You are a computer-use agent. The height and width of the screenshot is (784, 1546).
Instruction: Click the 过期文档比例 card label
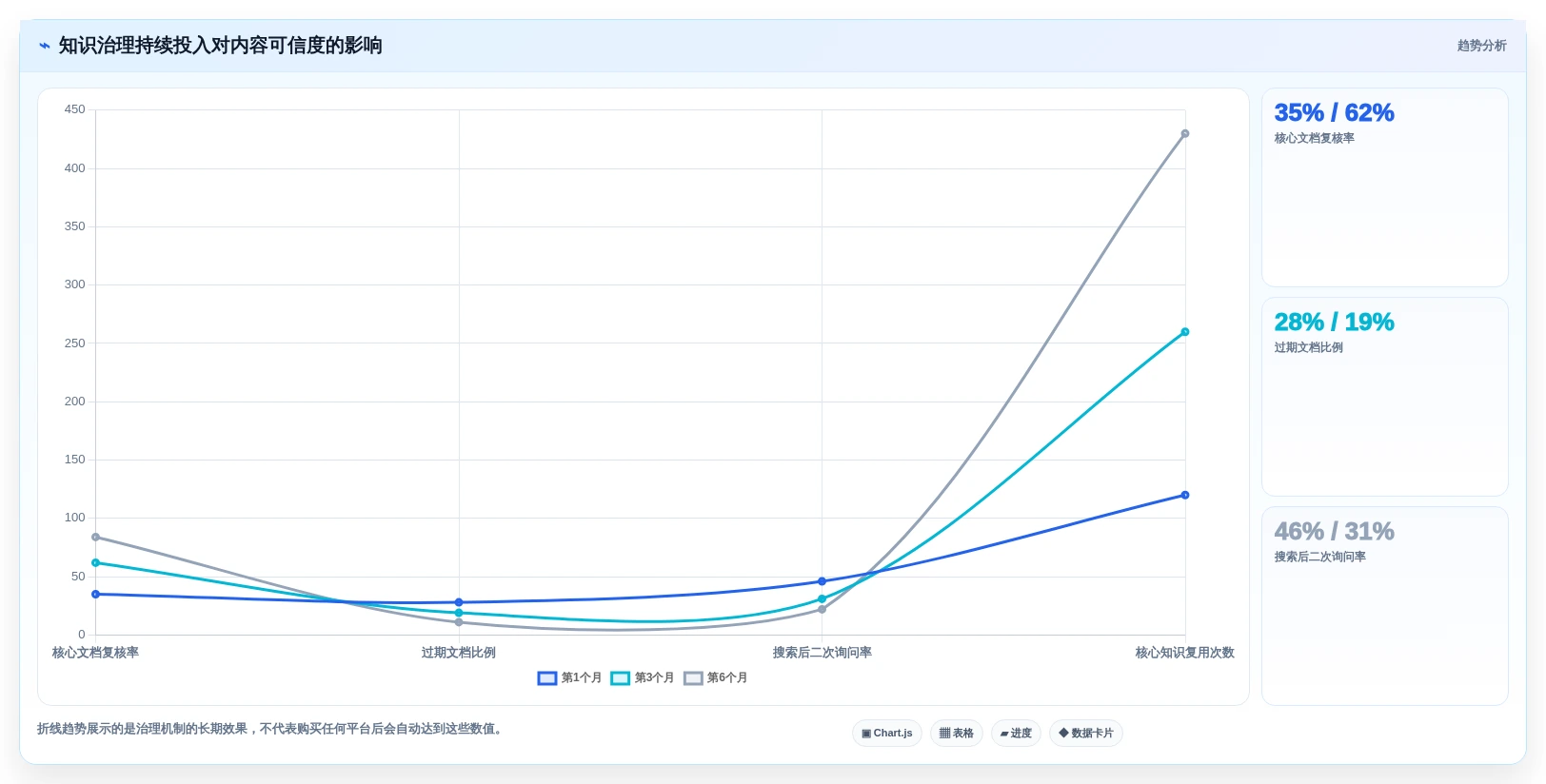click(1308, 347)
